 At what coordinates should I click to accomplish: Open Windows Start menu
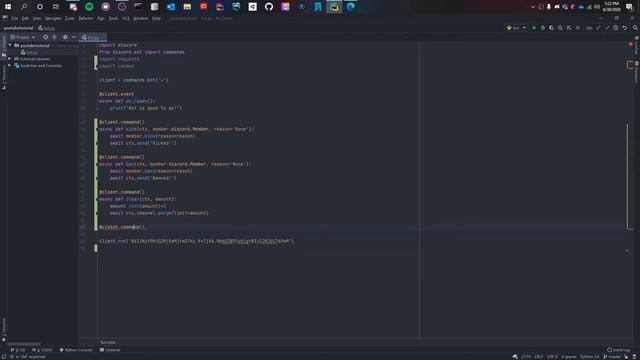click(x=8, y=7)
